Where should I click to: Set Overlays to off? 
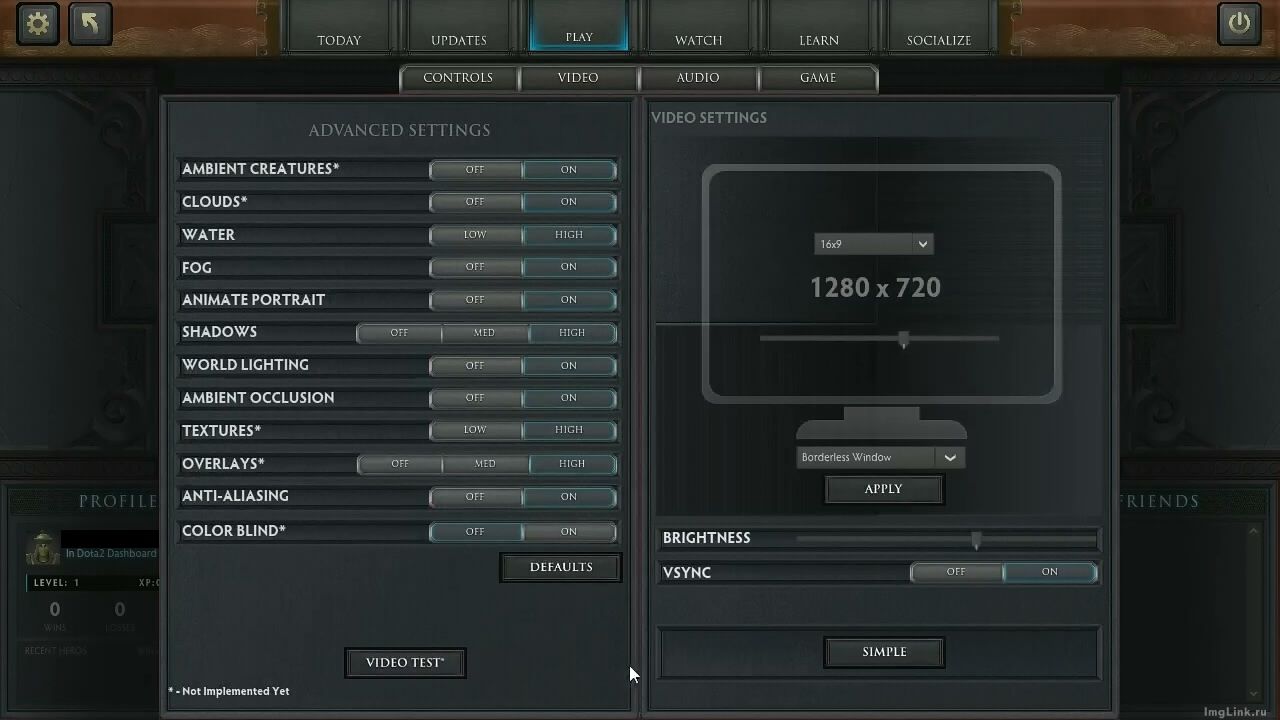tap(400, 464)
